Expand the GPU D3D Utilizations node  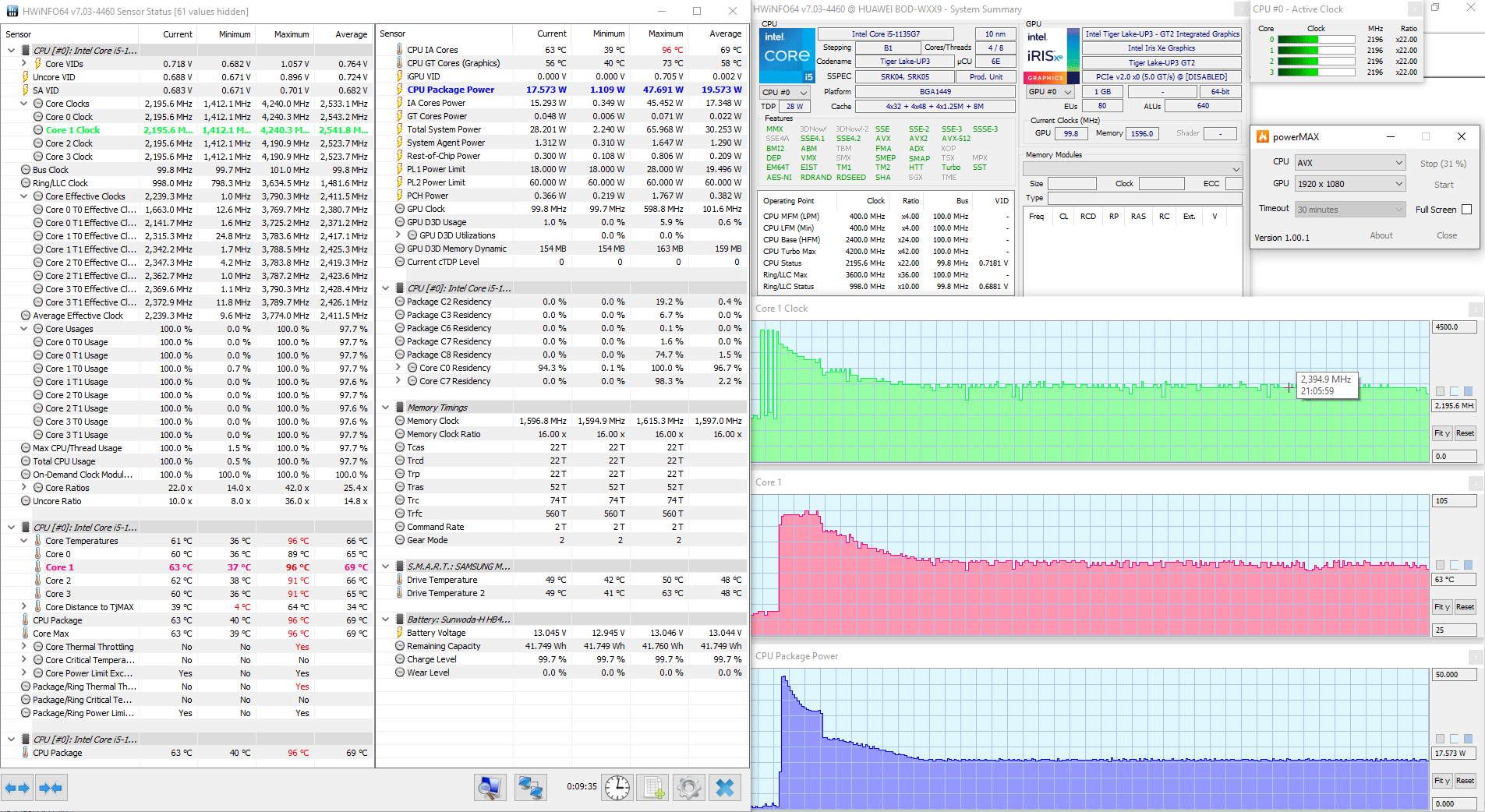tap(398, 235)
